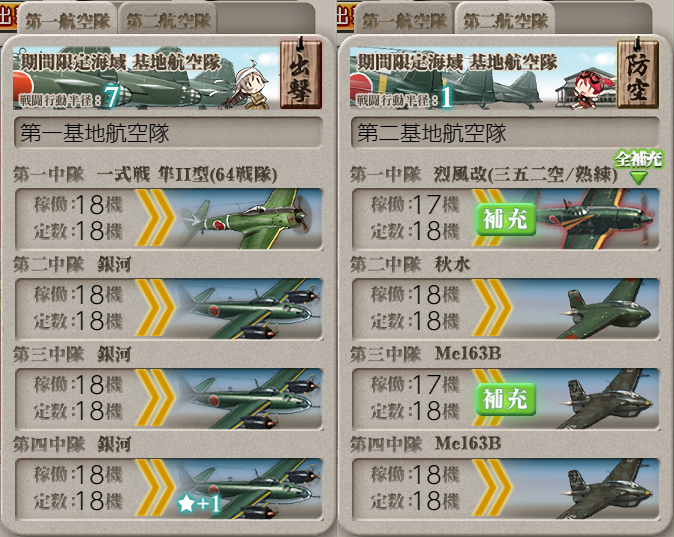This screenshot has height=537, width=674.
Task: Switch to 第一航空隊 tab on right panel
Action: (404, 20)
